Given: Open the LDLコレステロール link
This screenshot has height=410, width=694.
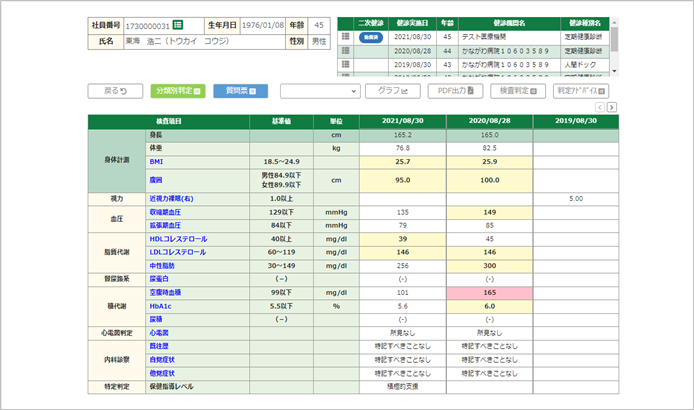Looking at the screenshot, I should [177, 252].
